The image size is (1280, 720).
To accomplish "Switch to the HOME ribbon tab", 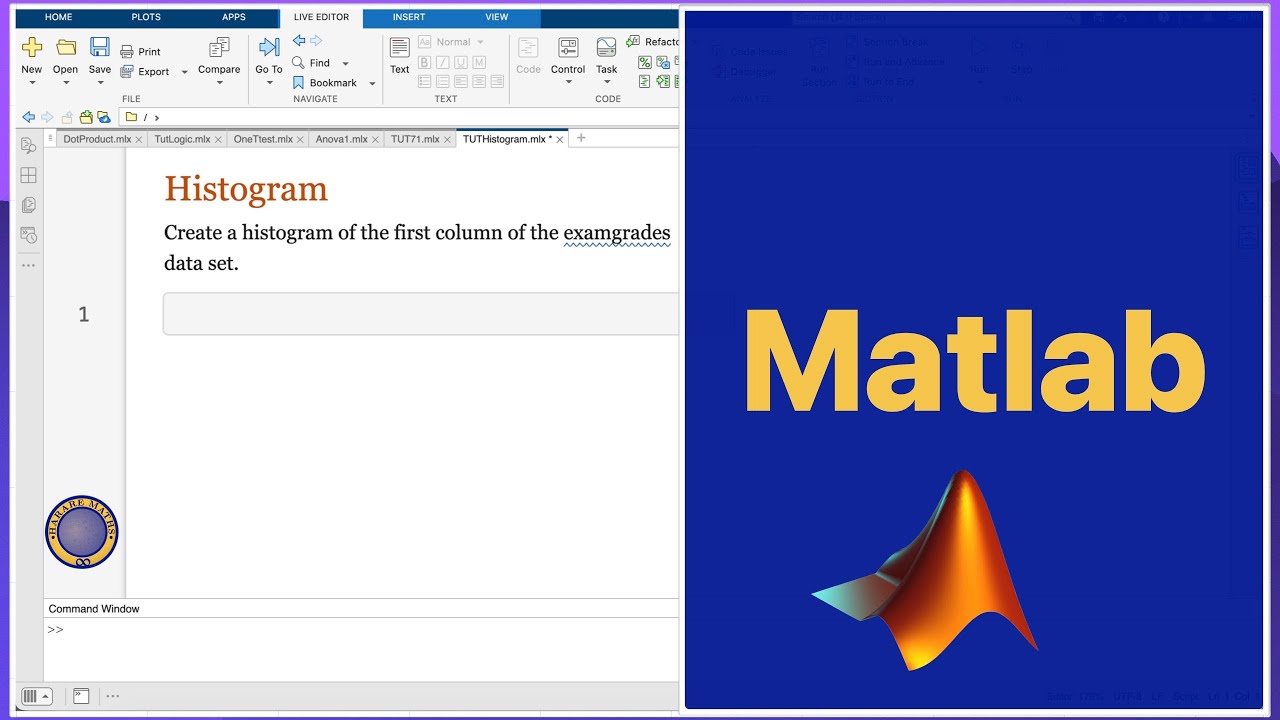I will [x=59, y=17].
